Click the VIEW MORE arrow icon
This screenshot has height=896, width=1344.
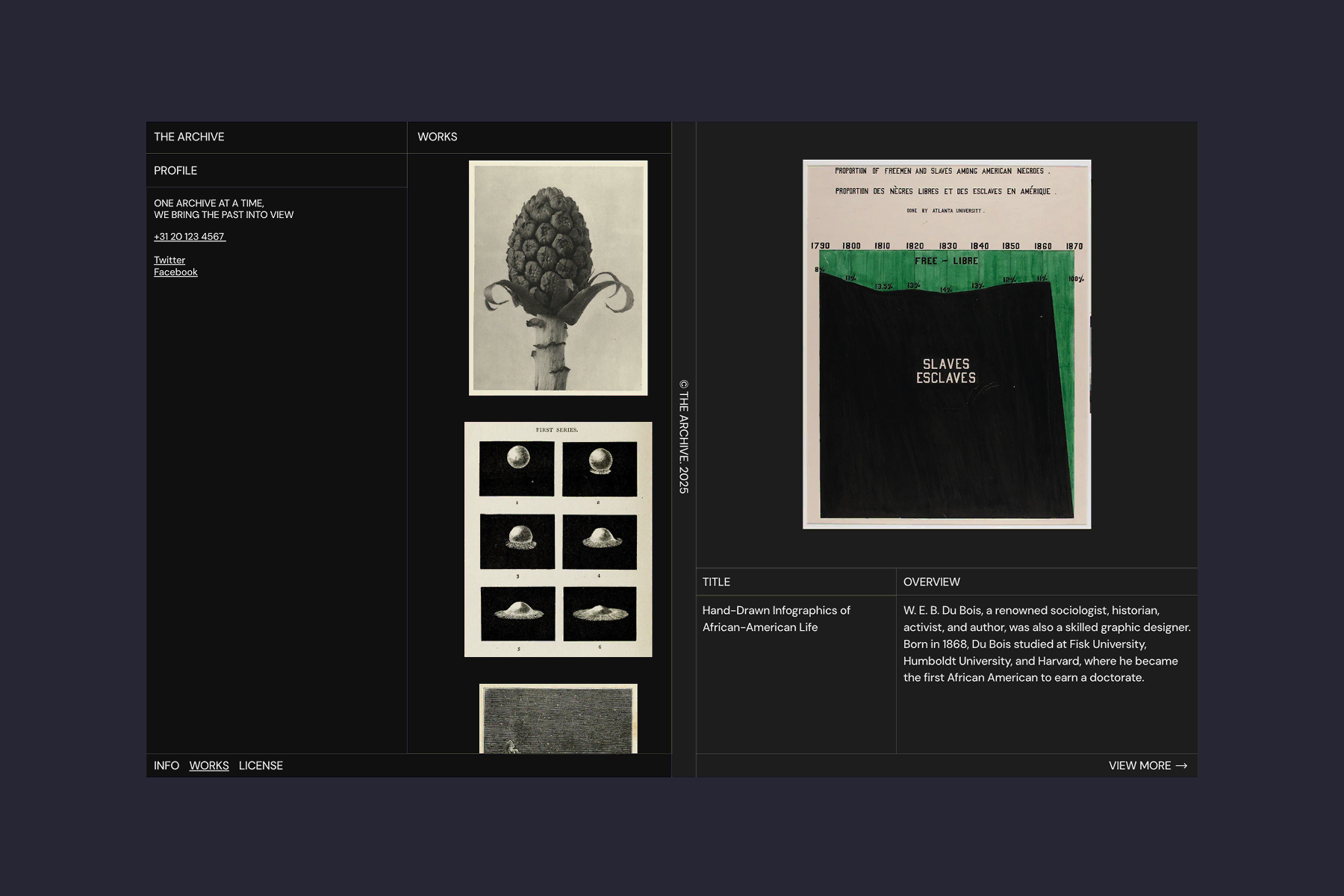click(x=1183, y=765)
